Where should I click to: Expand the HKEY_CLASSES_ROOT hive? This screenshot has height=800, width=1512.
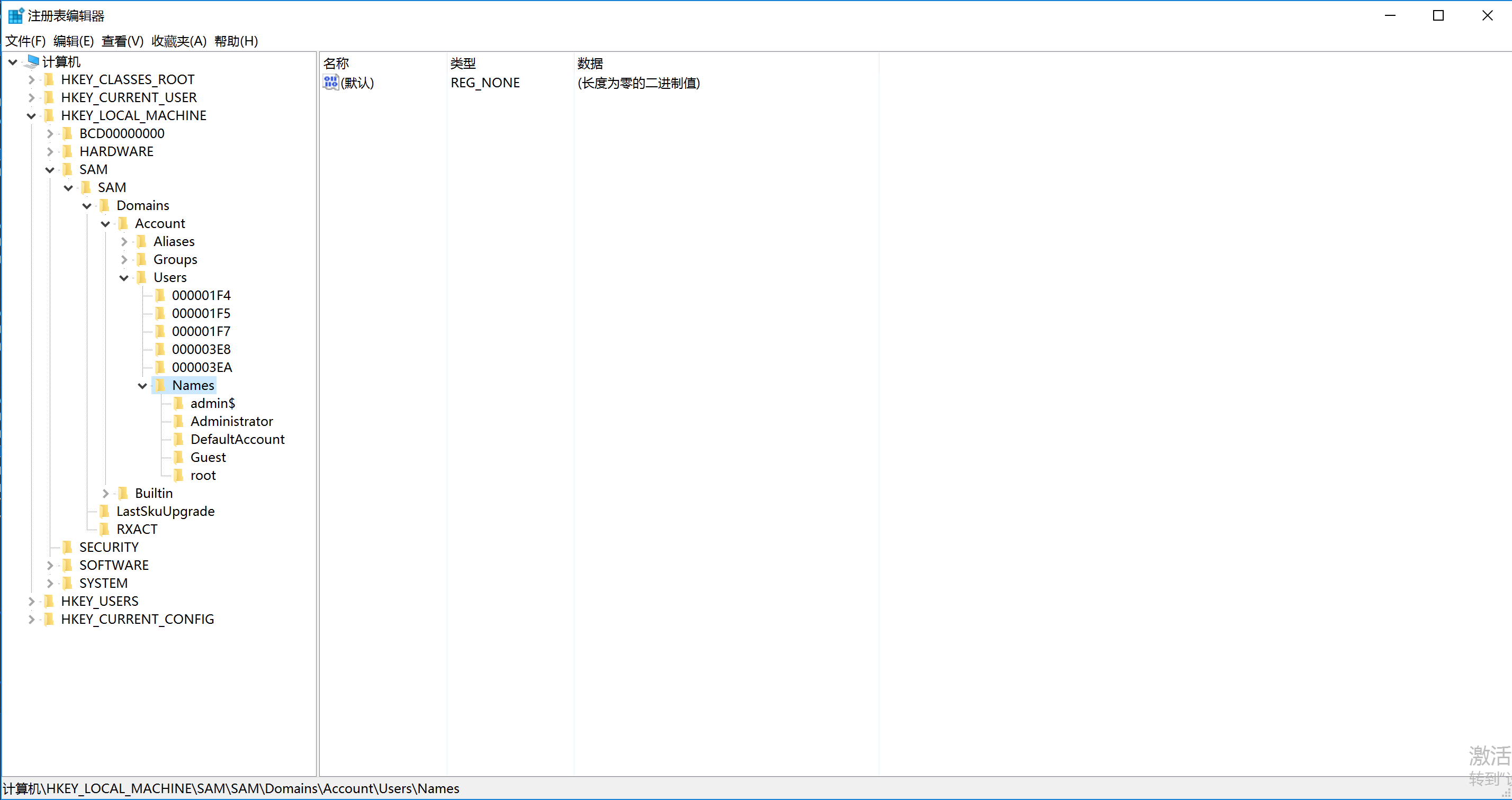32,80
